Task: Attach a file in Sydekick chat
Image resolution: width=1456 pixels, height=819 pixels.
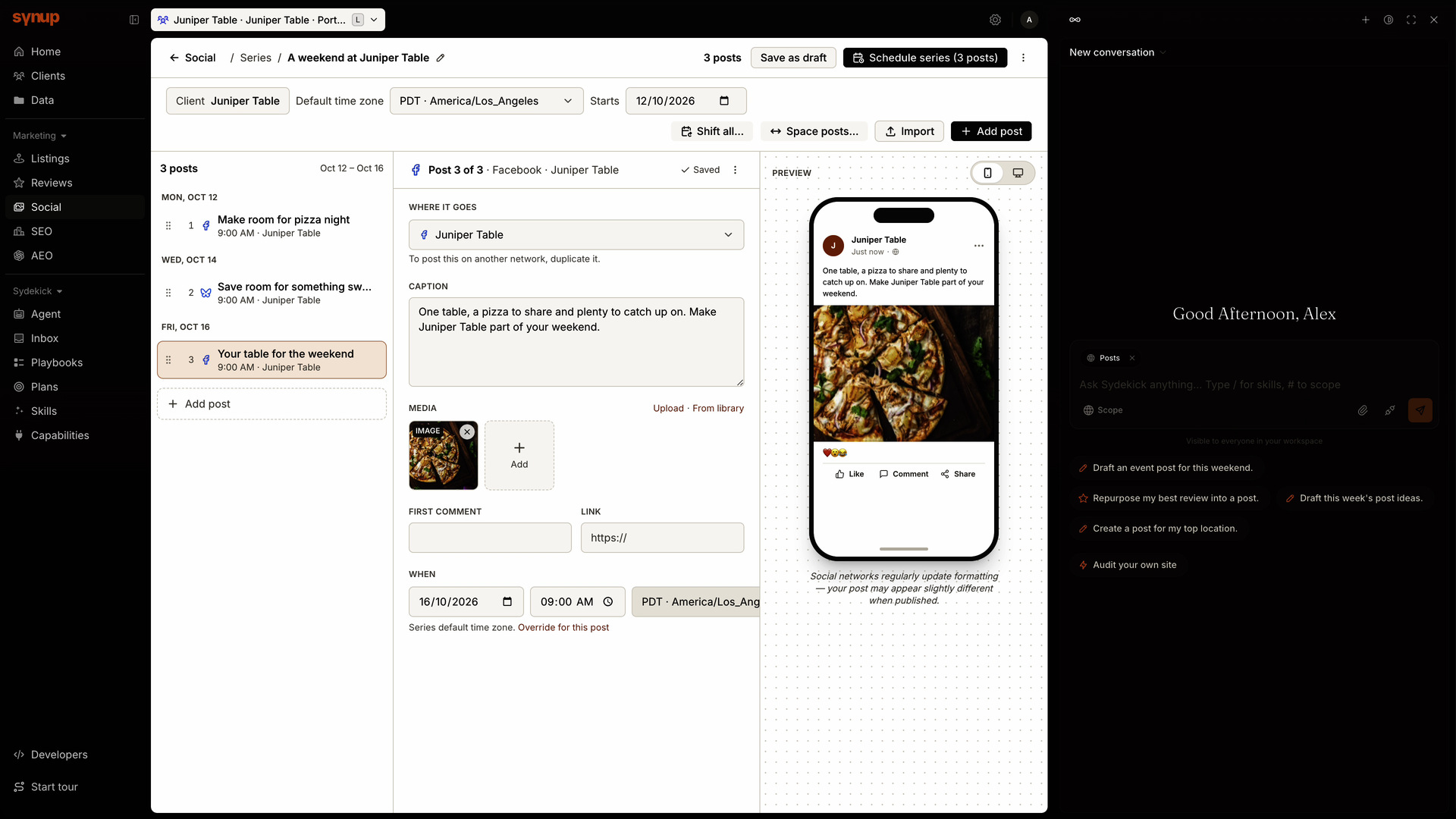Action: [x=1363, y=410]
